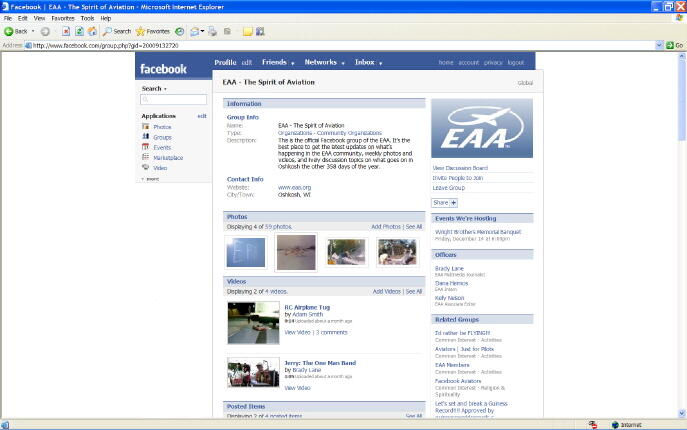Expand the Search options dropdown
This screenshot has height=430, width=687.
pyautogui.click(x=165, y=89)
